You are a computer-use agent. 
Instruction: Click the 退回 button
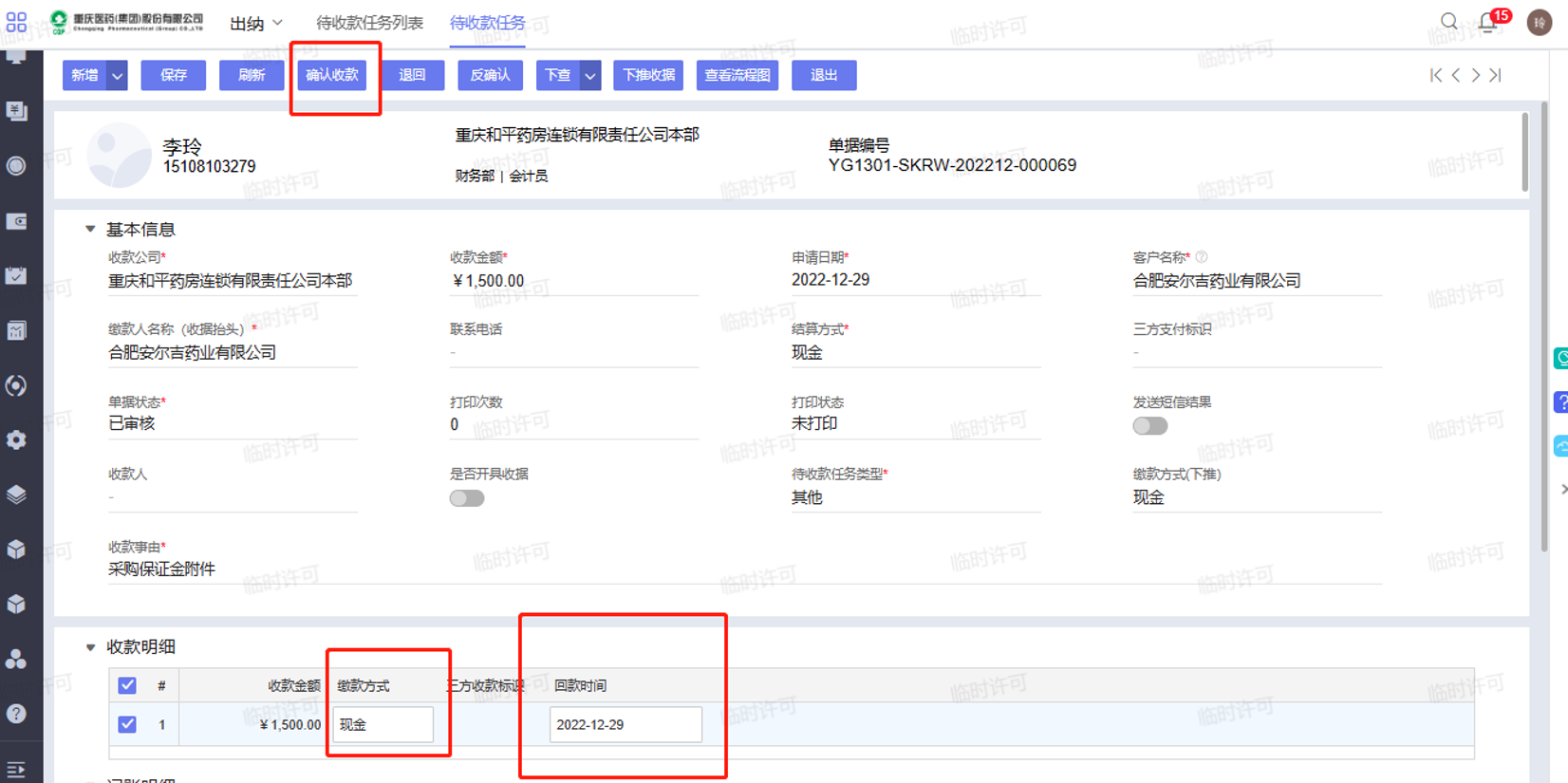point(412,75)
